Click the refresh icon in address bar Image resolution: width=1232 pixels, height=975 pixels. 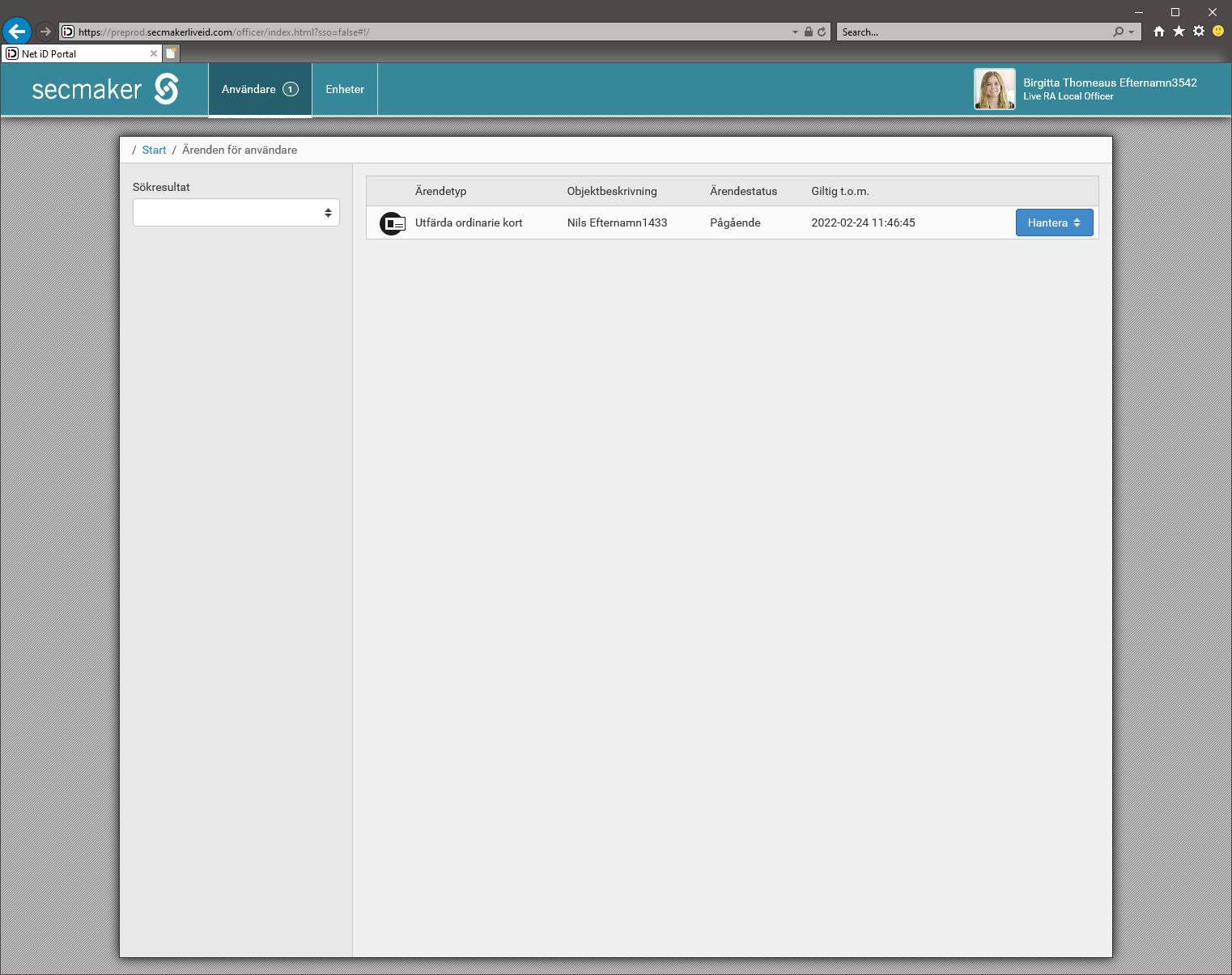tap(822, 32)
